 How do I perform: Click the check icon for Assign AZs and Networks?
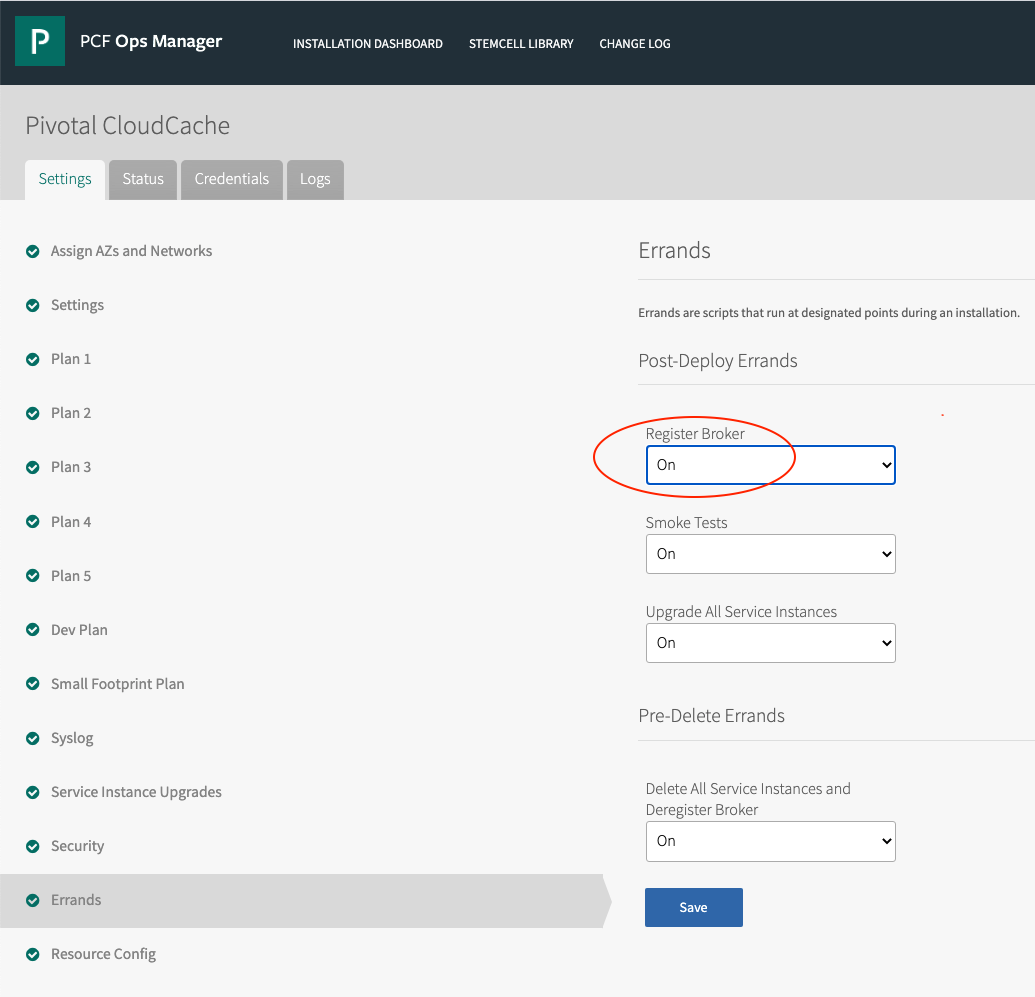point(33,251)
